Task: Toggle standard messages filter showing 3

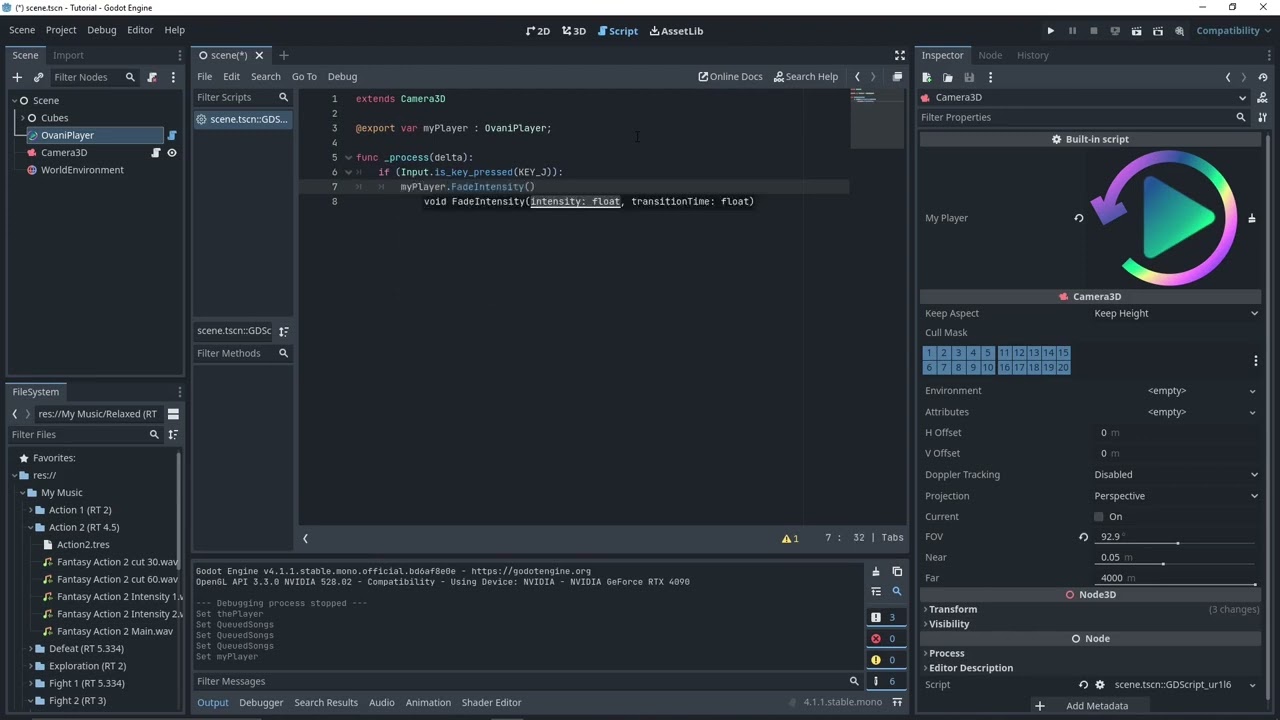Action: (x=885, y=618)
